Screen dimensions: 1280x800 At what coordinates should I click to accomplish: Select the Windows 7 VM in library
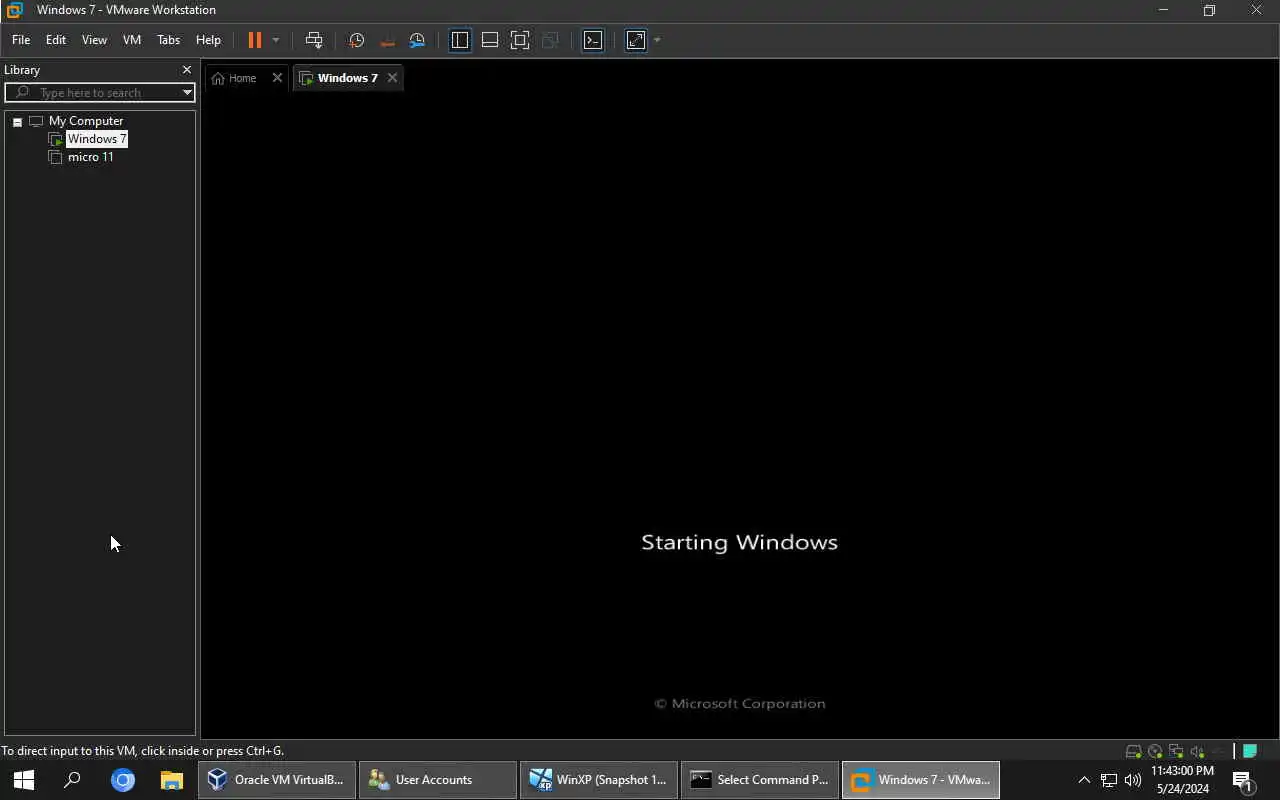[97, 139]
